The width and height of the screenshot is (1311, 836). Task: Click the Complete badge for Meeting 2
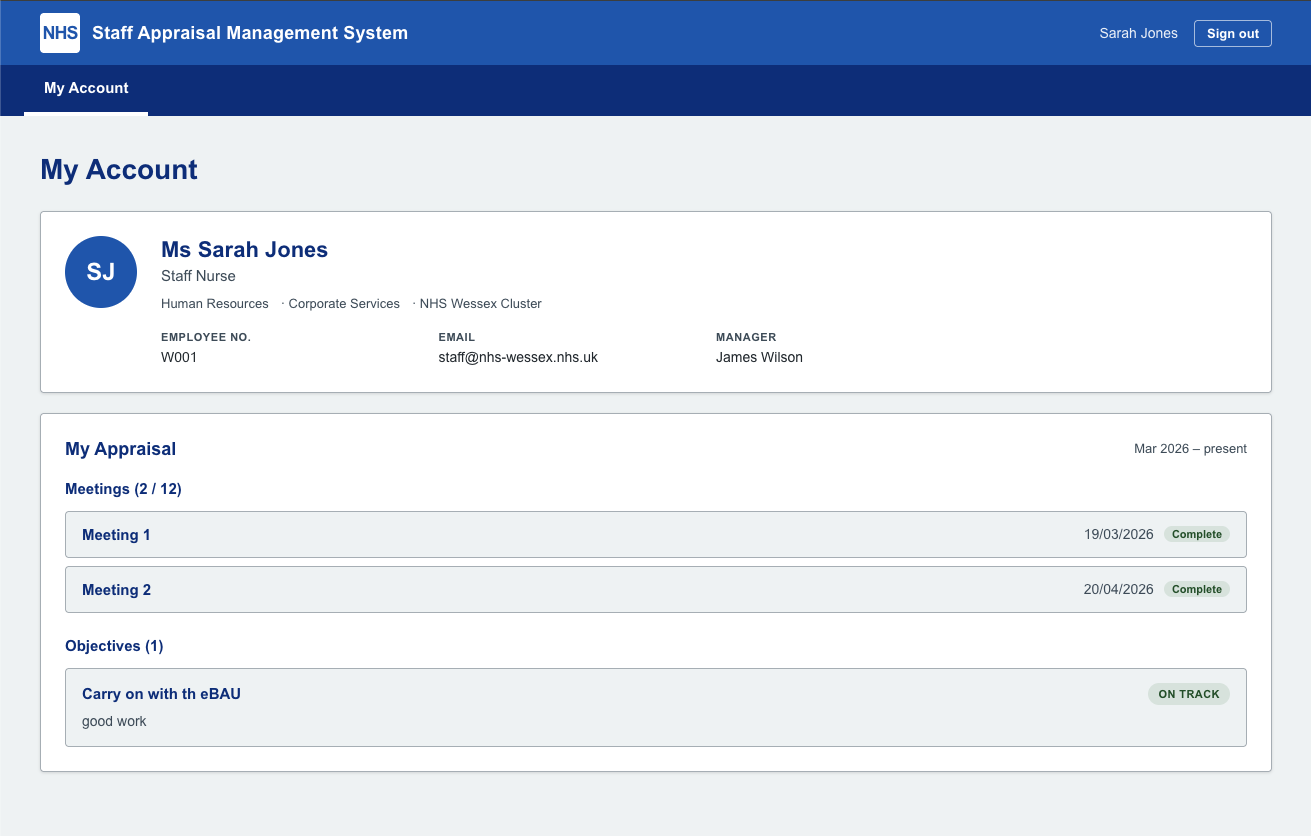[x=1196, y=589]
